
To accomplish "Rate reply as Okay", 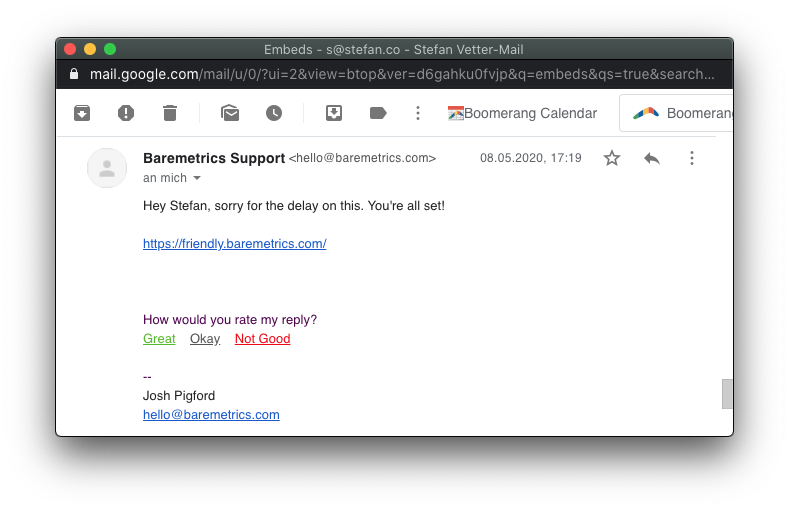I will [205, 339].
